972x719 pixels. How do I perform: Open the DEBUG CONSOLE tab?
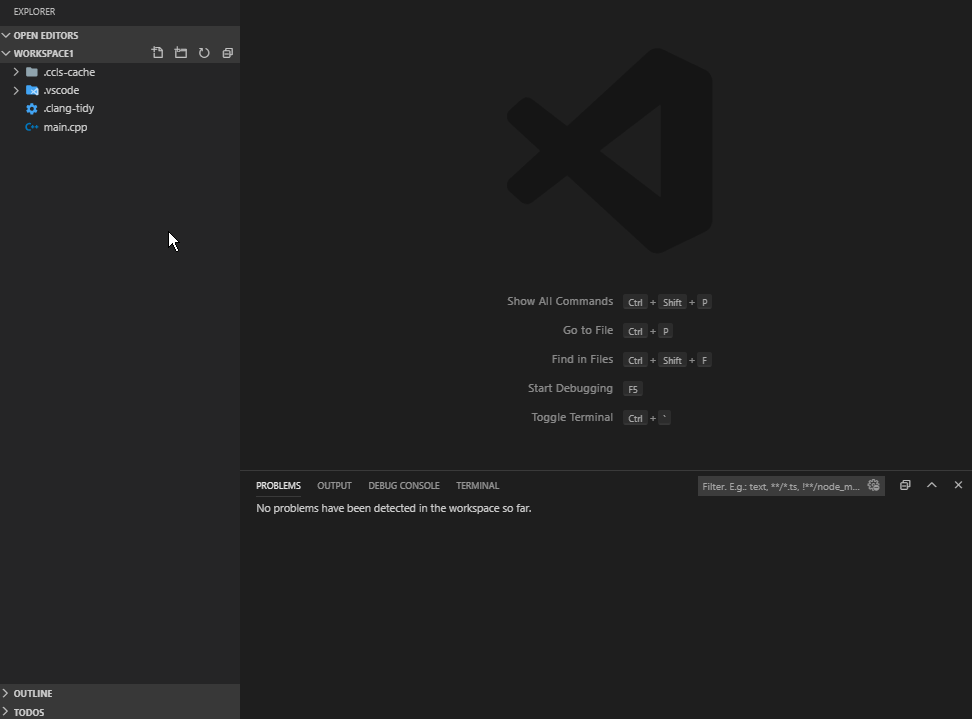(404, 485)
